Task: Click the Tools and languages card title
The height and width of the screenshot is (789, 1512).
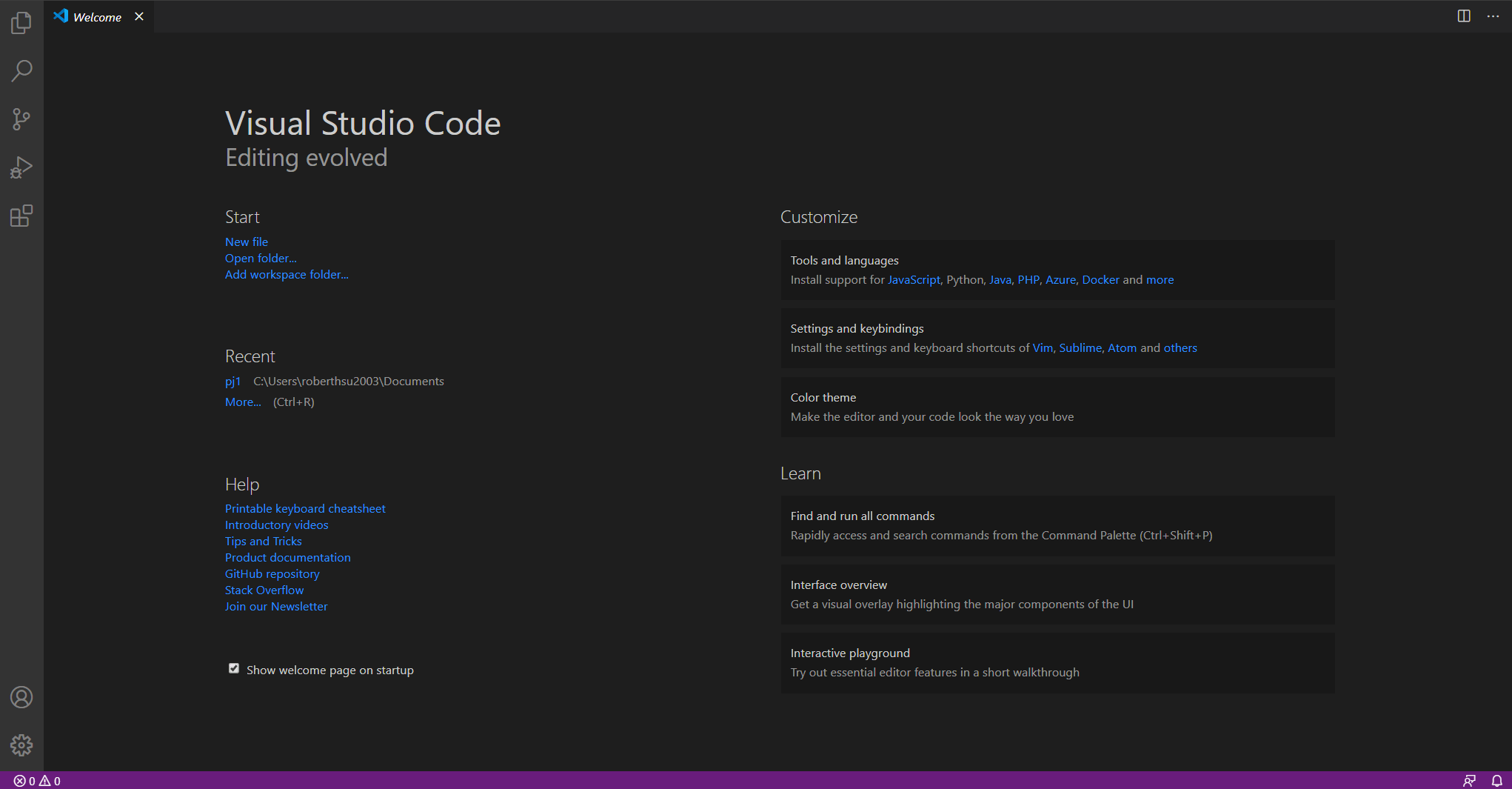Action: 844,260
